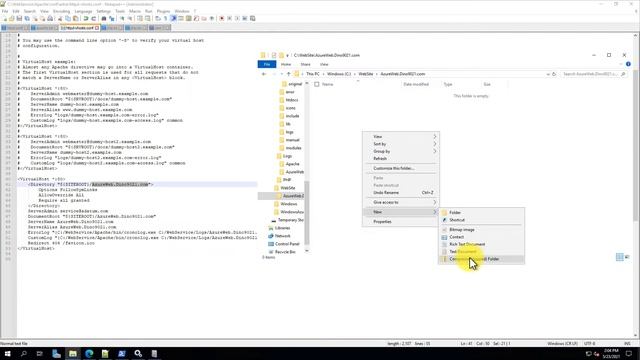Viewport: 640px width, 360px height.
Task: Click the Notepad++ editor vertical scrollbar
Action: pos(636,186)
